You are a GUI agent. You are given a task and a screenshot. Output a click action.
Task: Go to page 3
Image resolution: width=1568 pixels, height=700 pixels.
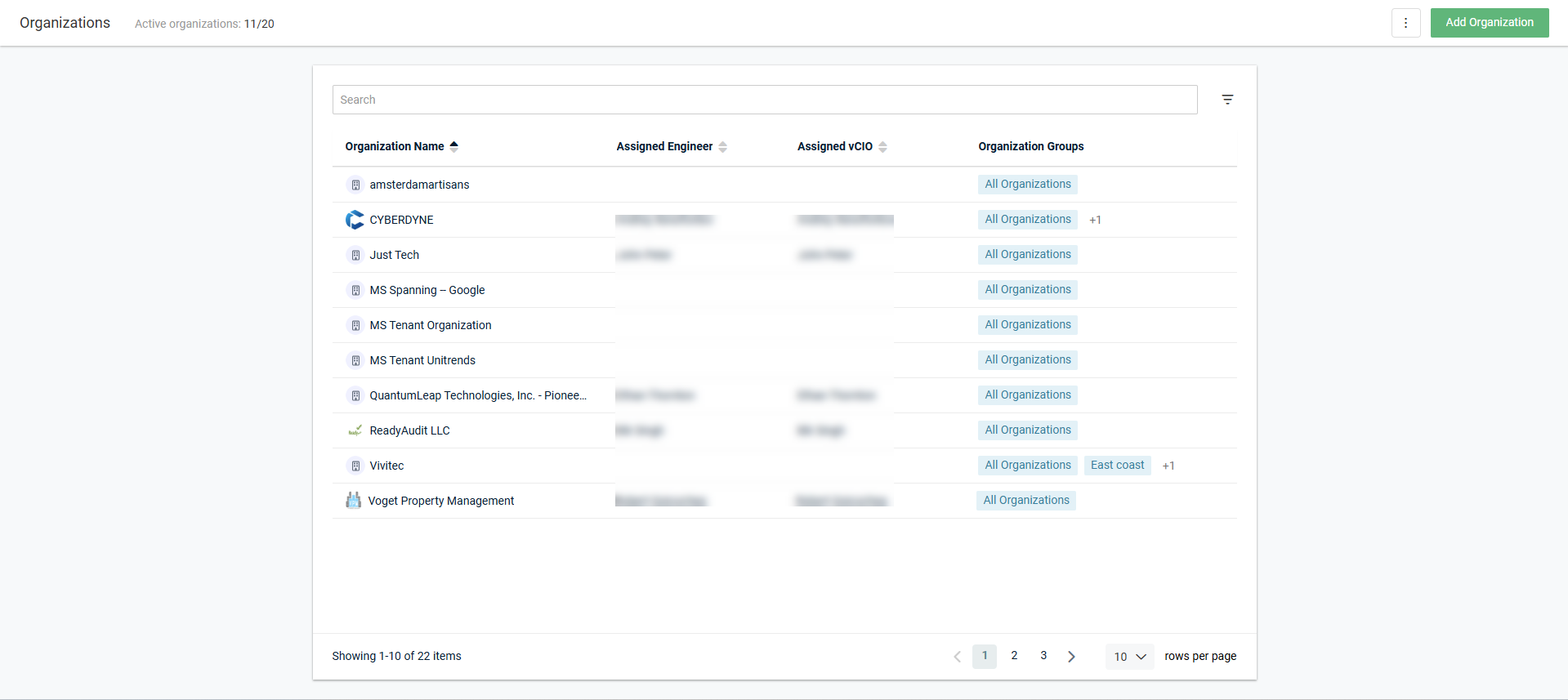tap(1043, 656)
